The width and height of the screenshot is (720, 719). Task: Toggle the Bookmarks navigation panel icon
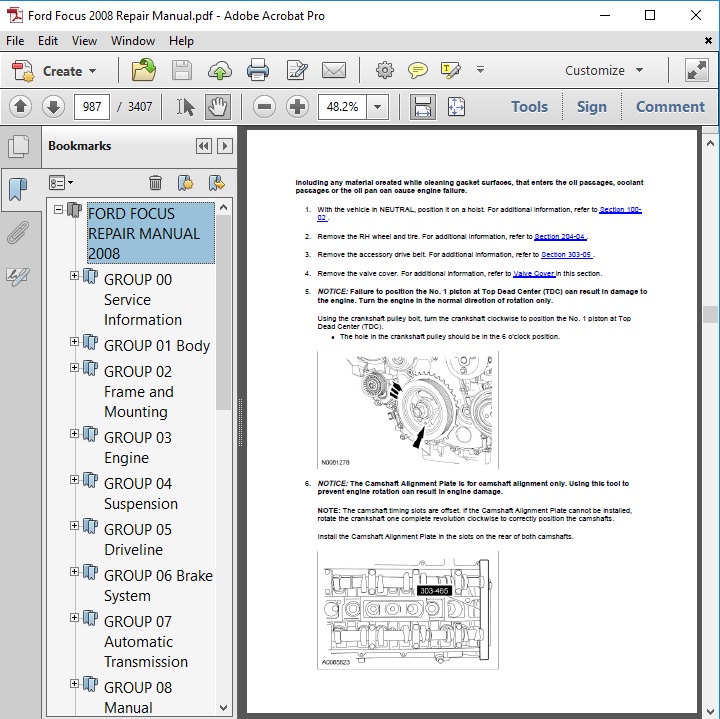click(x=18, y=189)
